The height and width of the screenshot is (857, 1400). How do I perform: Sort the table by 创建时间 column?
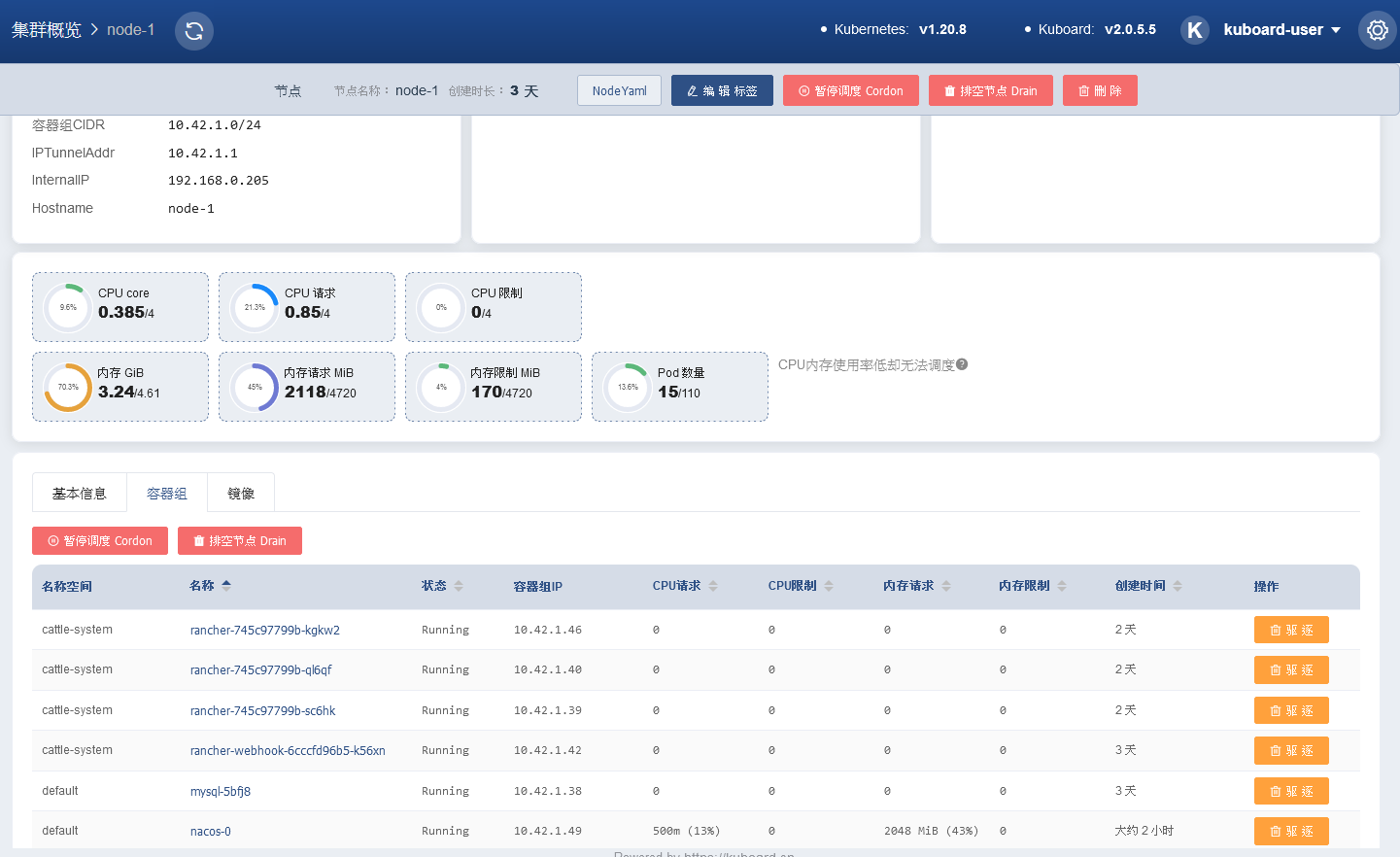[1178, 586]
